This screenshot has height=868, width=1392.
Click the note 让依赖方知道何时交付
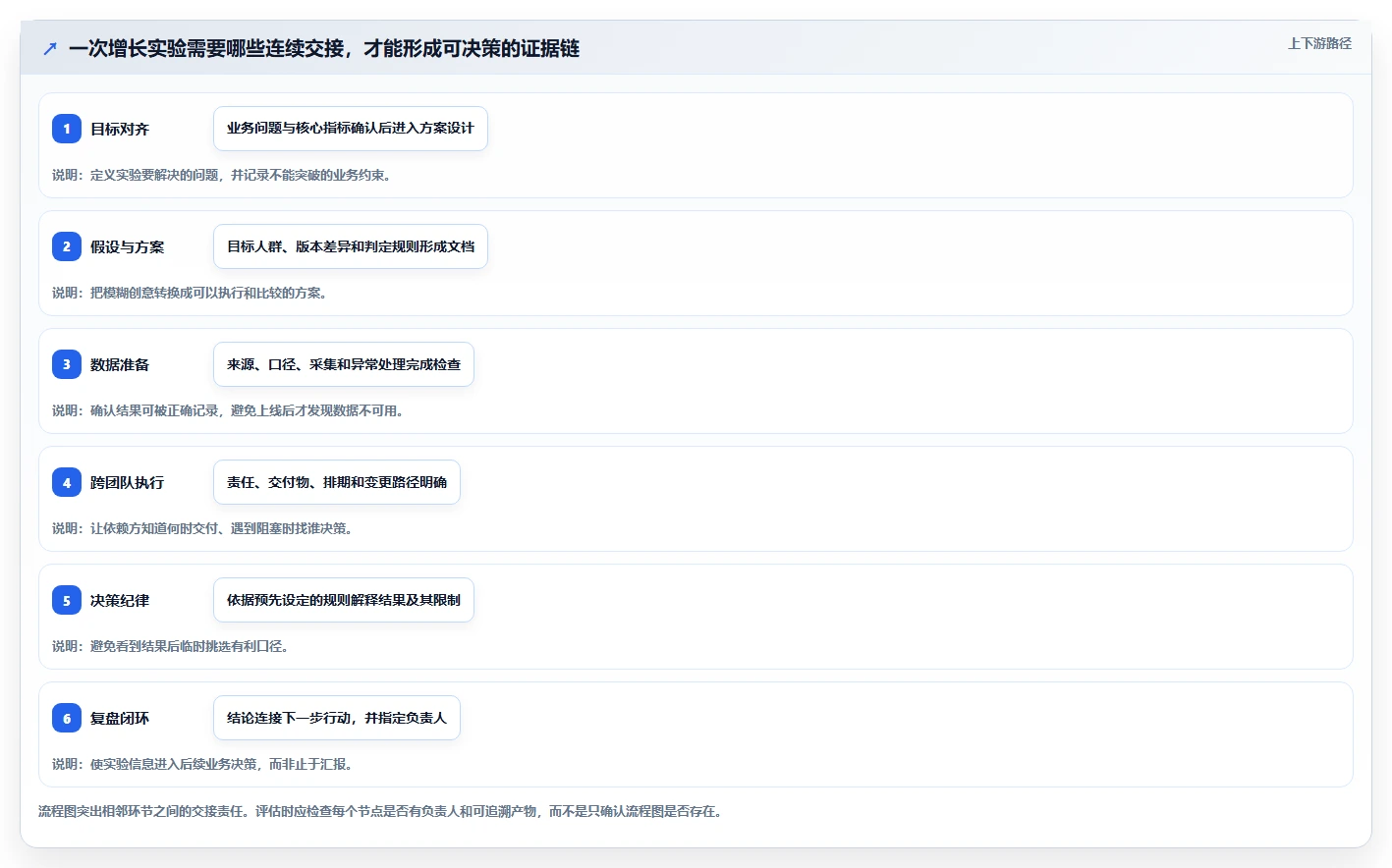(154, 528)
